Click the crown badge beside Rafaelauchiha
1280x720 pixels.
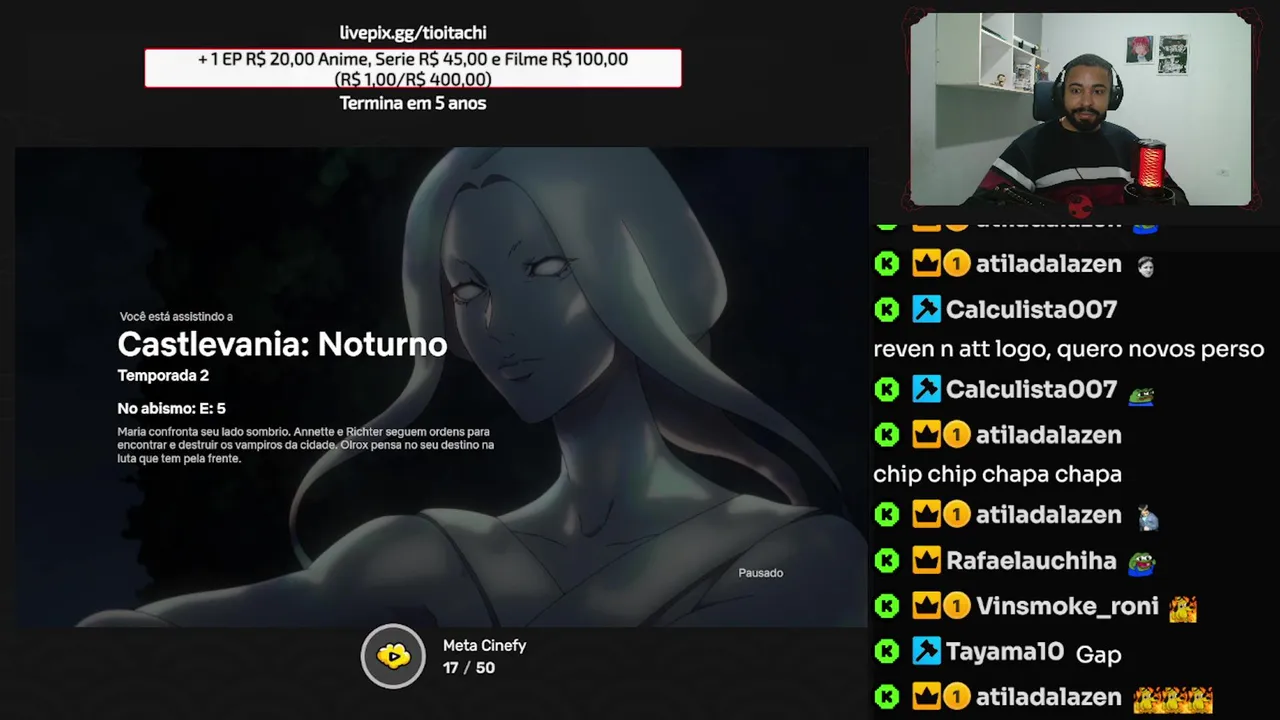pos(926,561)
